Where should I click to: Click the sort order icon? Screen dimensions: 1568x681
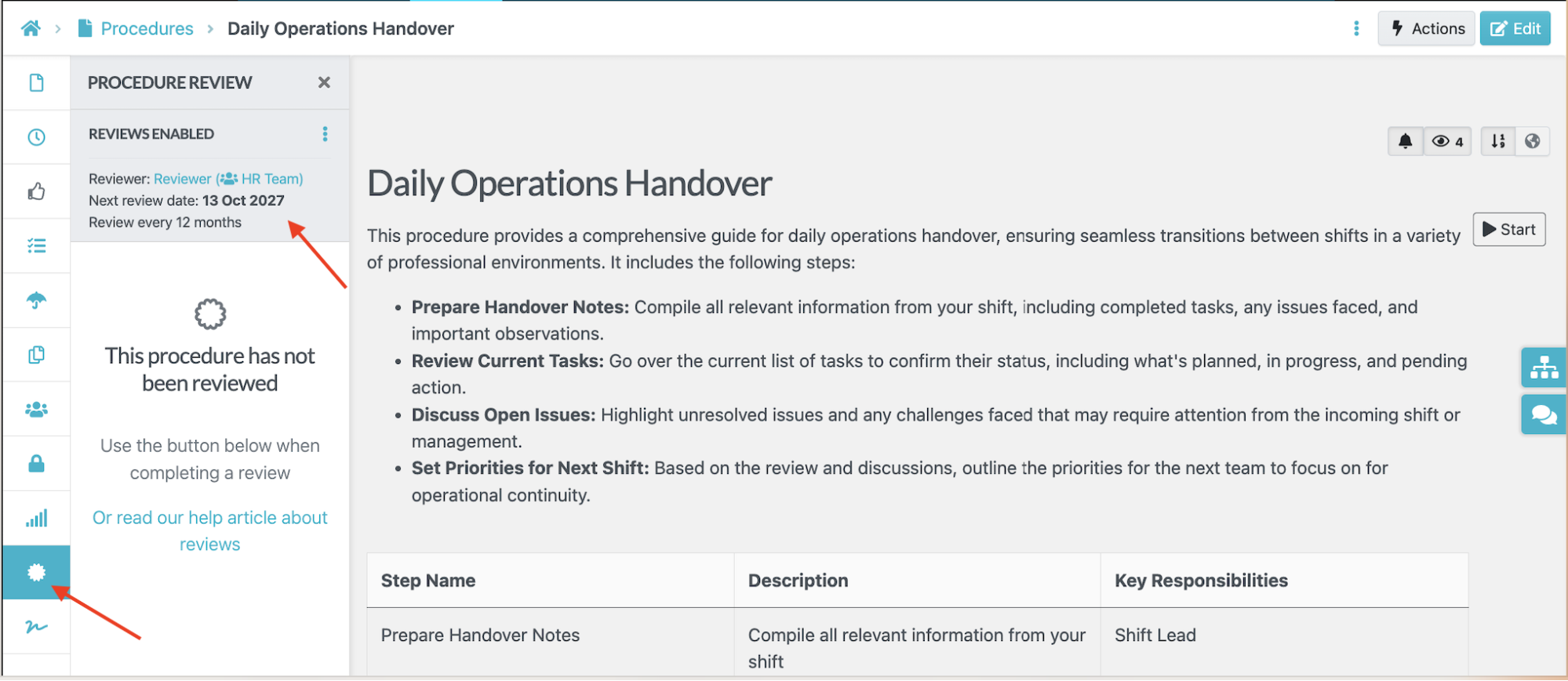[x=1498, y=141]
